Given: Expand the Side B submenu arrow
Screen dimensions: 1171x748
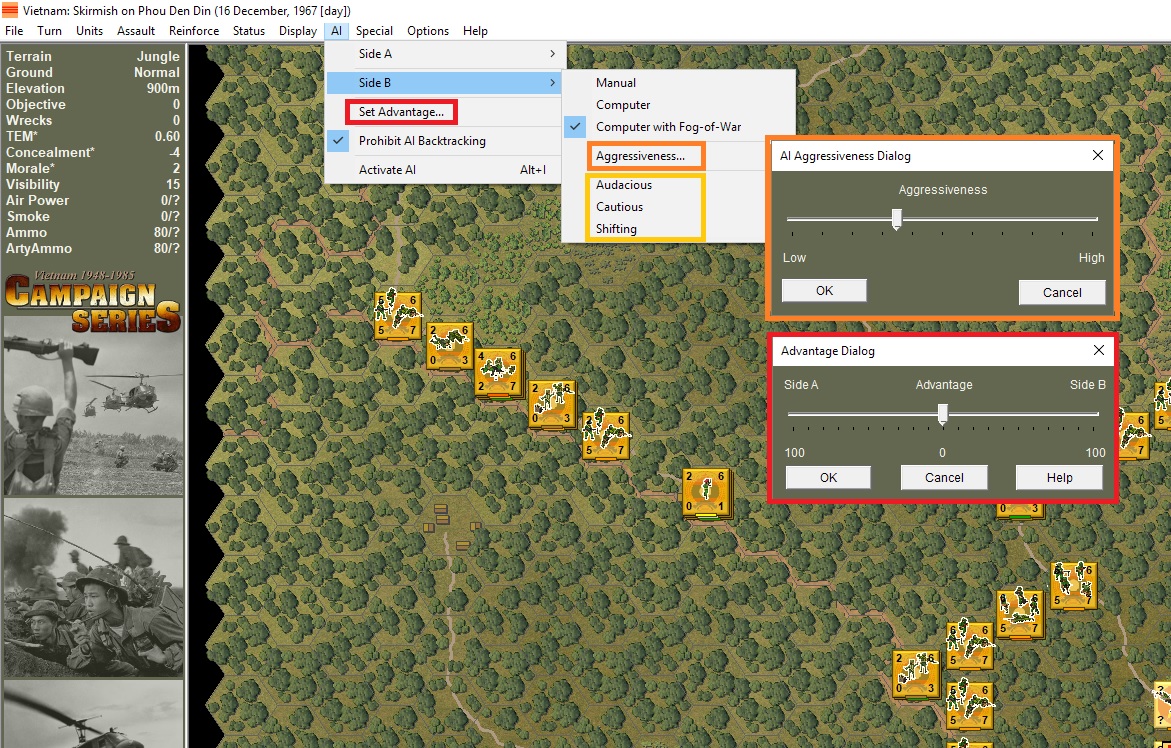Looking at the screenshot, I should [553, 83].
